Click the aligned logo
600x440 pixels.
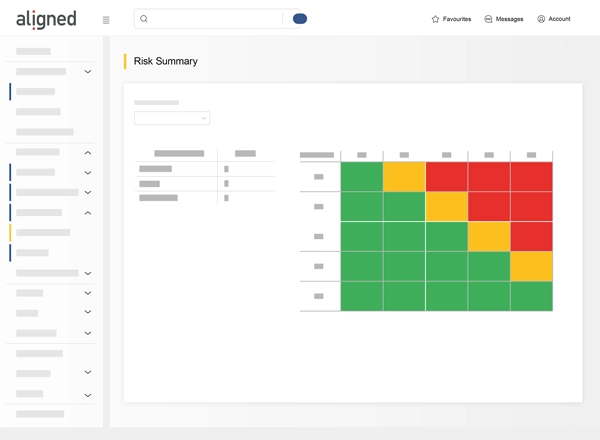point(46,20)
